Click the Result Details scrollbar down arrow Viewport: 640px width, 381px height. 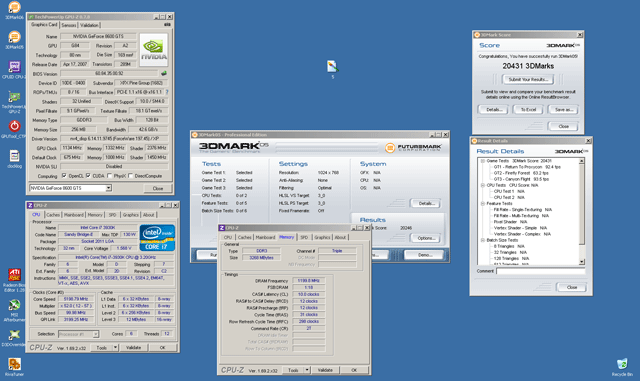(582, 262)
